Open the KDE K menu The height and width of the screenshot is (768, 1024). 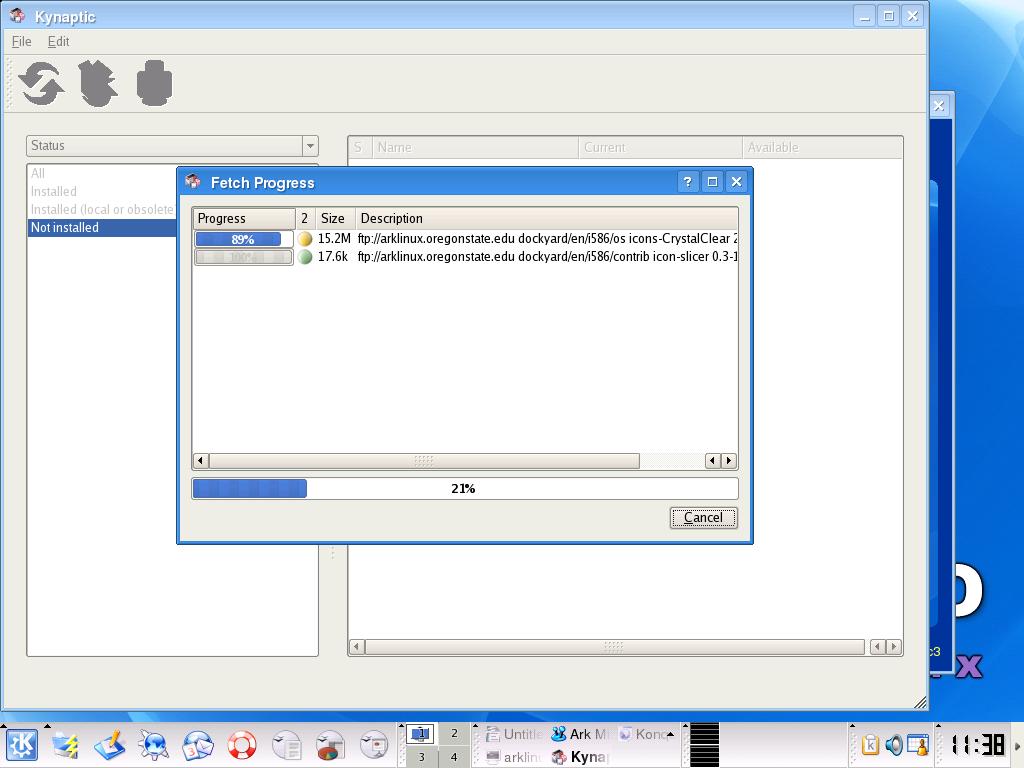(22, 745)
